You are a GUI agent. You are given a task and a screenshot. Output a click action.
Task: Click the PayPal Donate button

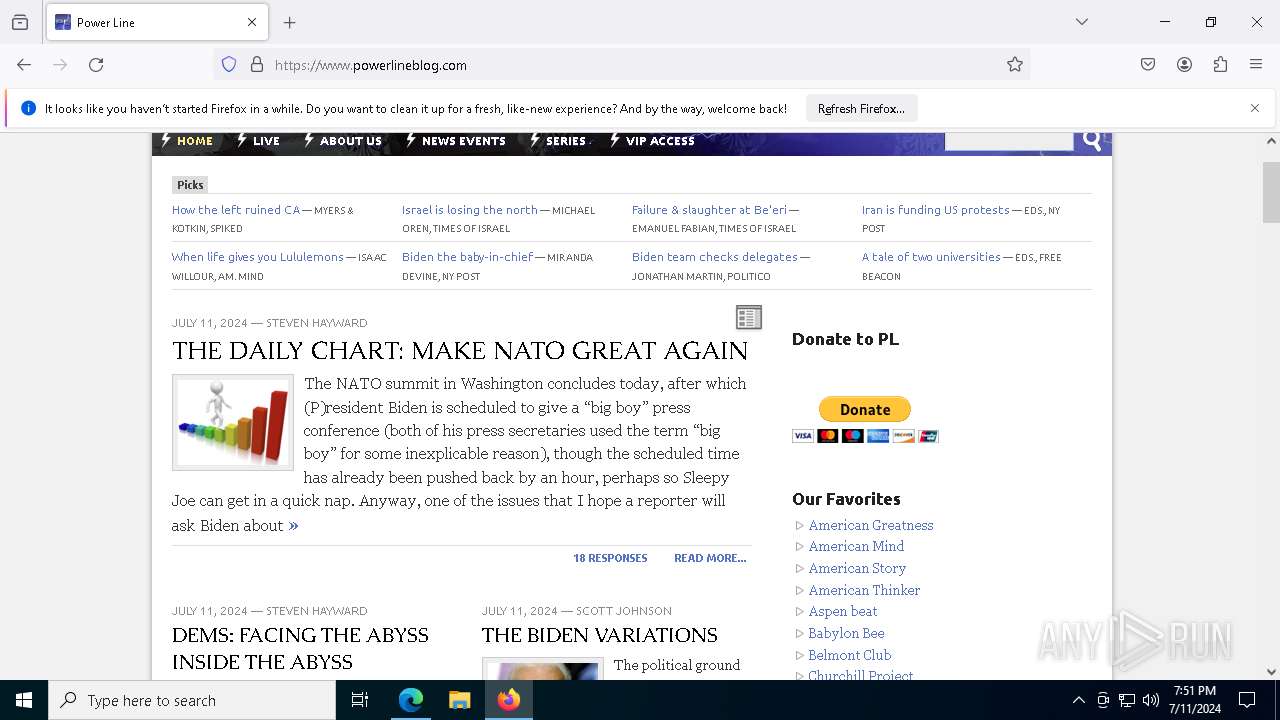click(x=865, y=409)
